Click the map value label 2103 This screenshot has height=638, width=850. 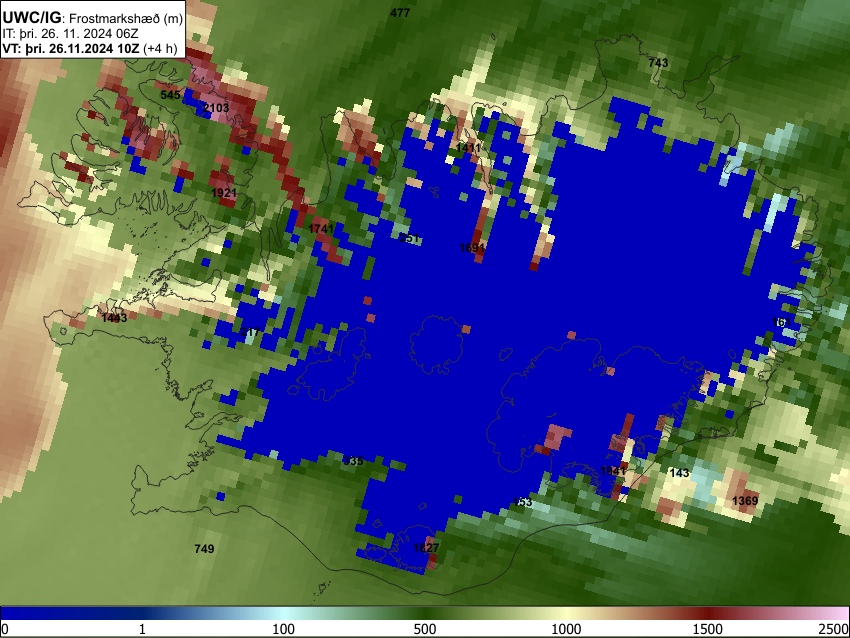[216, 108]
